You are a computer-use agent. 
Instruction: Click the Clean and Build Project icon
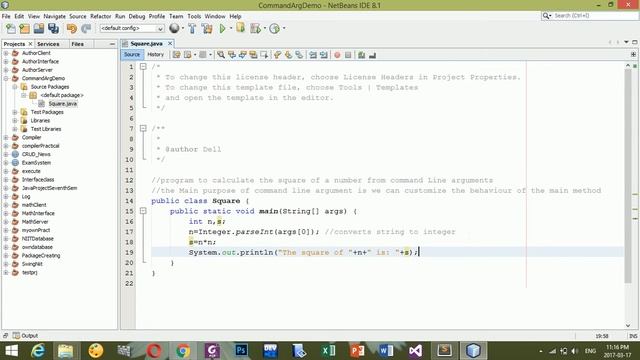click(207, 29)
